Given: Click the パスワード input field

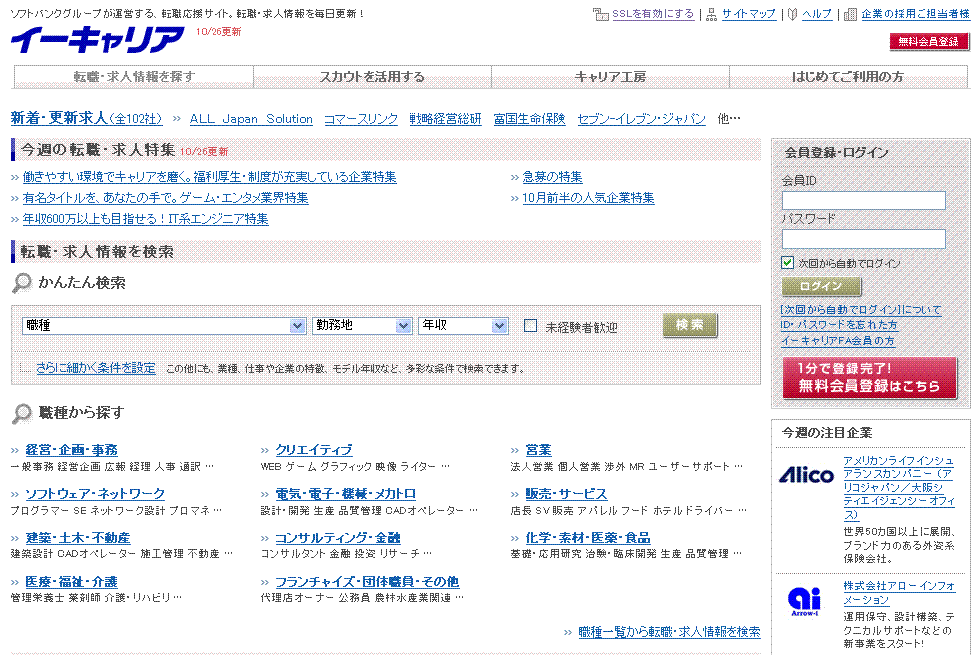Looking at the screenshot, I should [864, 239].
